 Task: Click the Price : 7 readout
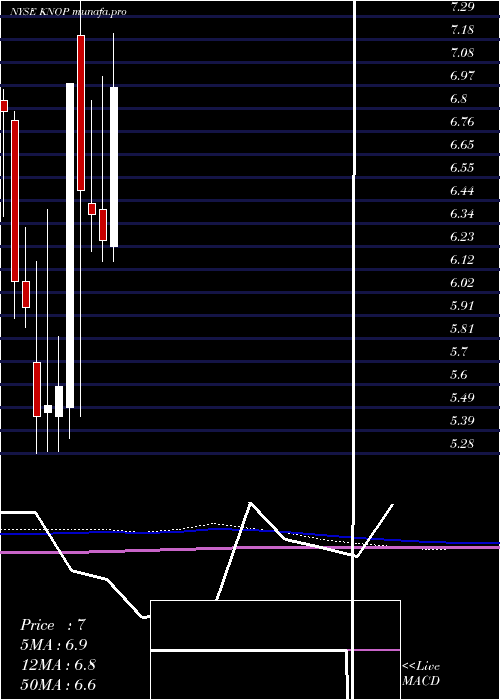click(x=53, y=625)
